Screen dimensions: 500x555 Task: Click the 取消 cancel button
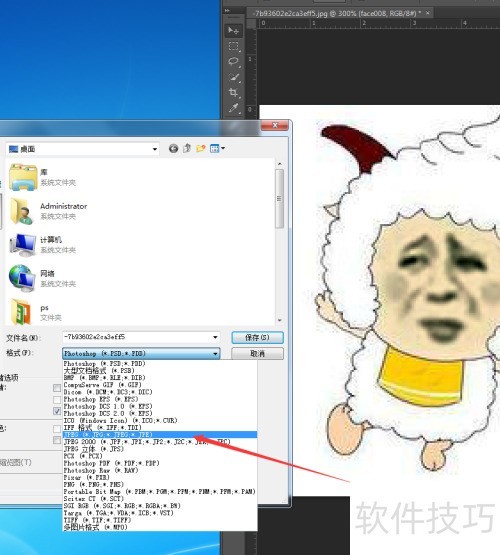click(x=257, y=354)
